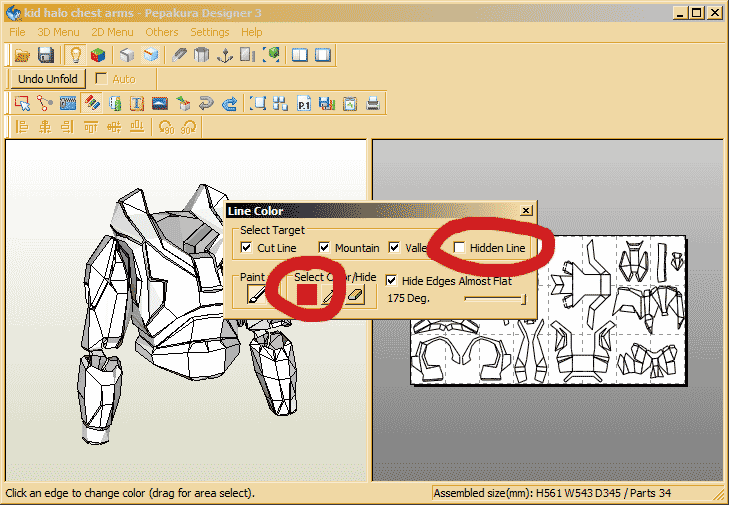Click the eraser hide button in Line Color

[x=355, y=295]
